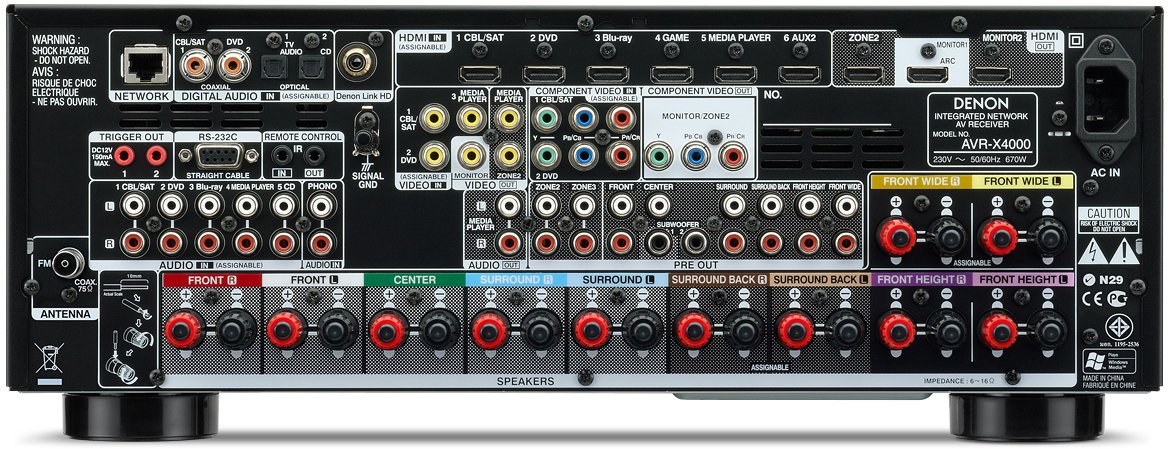Click the Denon Link HD jack

(x=356, y=62)
